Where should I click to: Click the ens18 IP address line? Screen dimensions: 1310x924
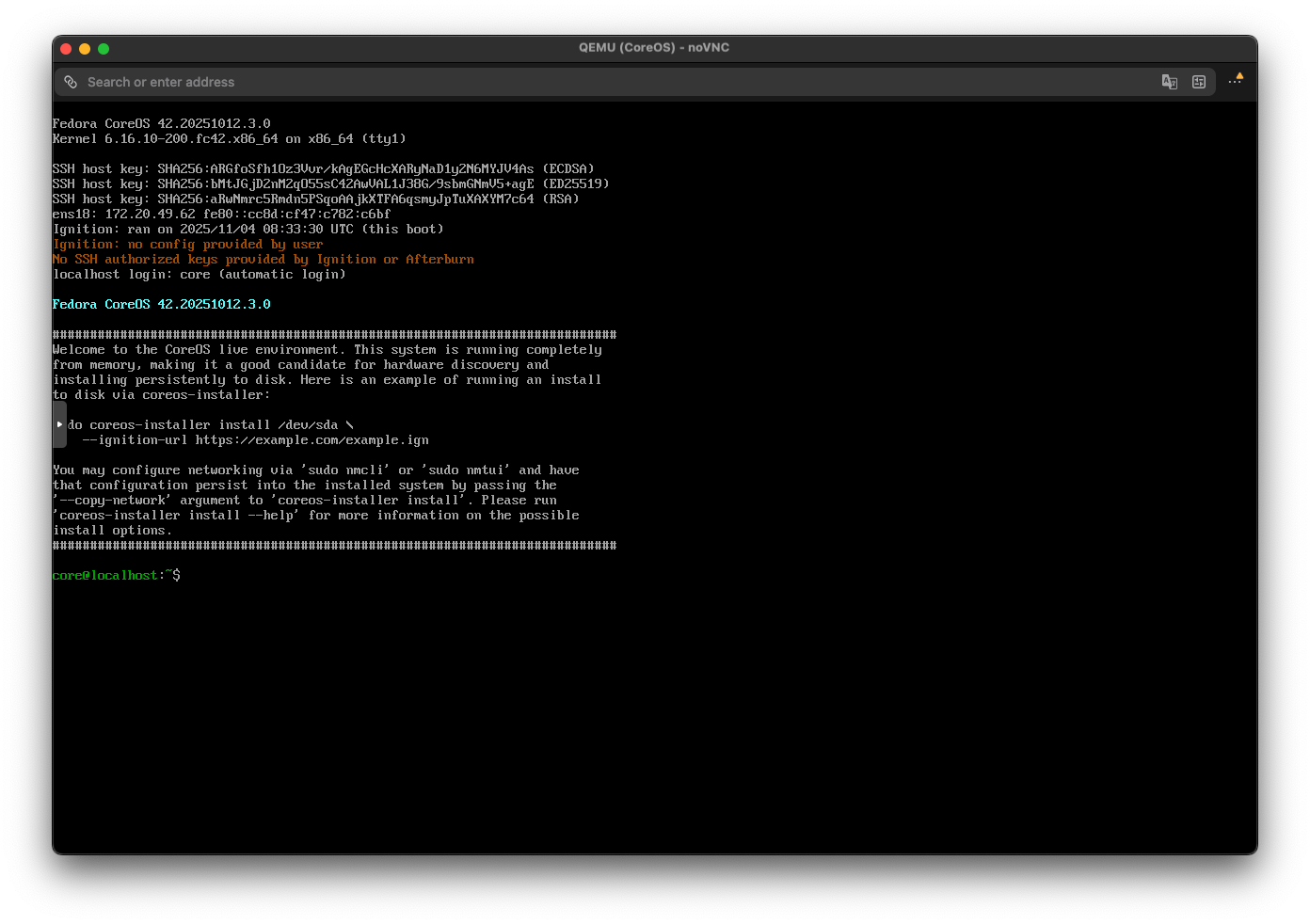click(x=221, y=215)
